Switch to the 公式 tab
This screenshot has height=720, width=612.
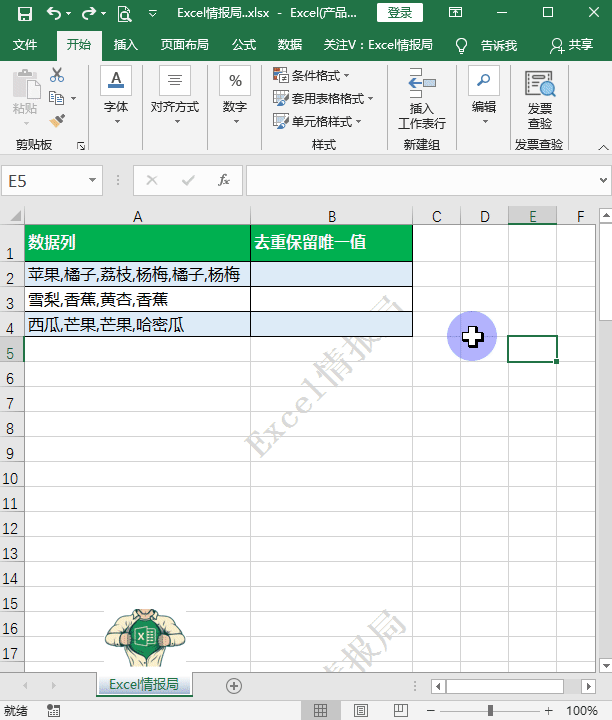click(x=244, y=45)
